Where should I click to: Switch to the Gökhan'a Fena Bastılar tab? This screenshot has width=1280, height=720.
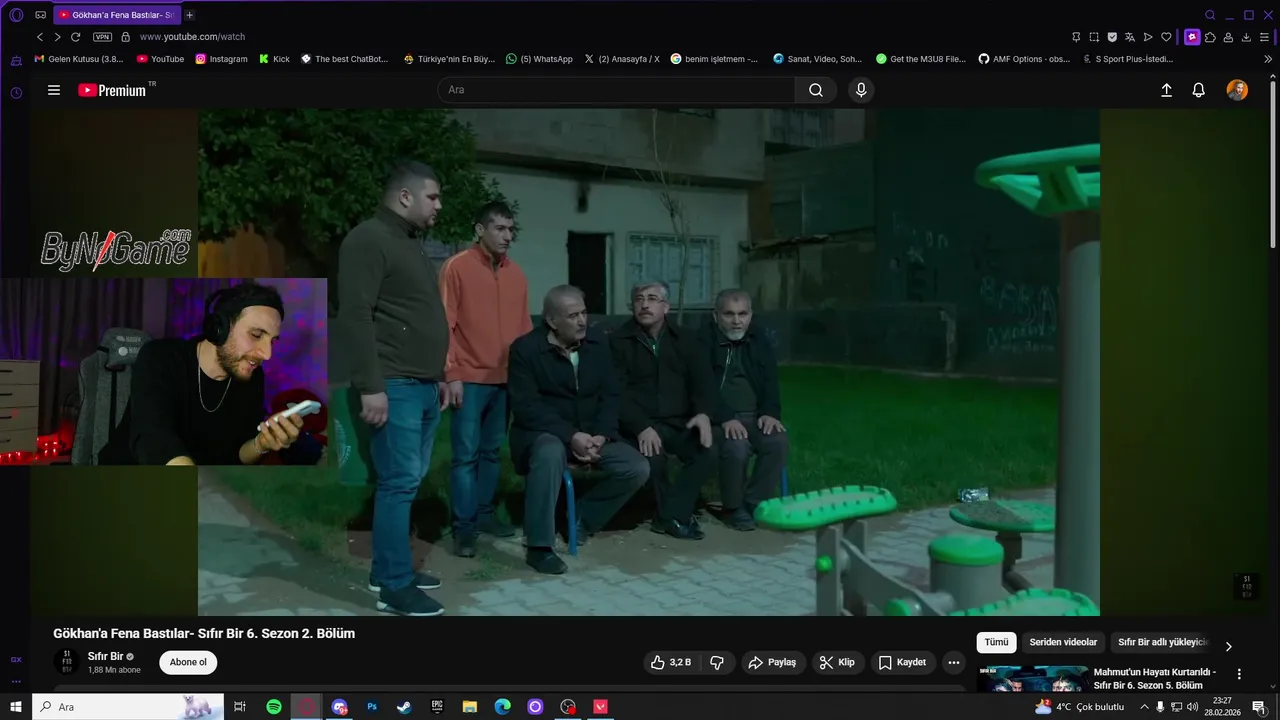point(116,15)
